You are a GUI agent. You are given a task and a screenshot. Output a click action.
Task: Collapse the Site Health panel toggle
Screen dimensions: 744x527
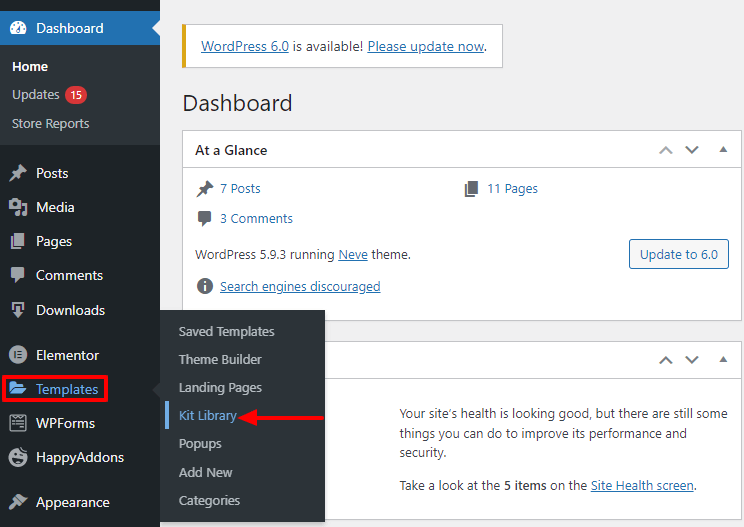click(723, 359)
